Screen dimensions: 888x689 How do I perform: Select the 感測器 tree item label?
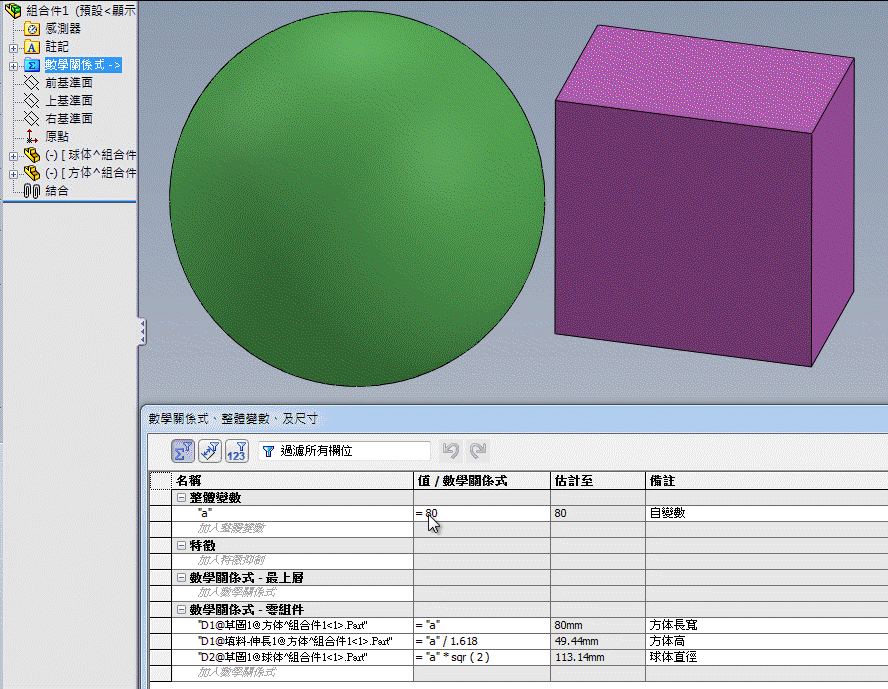63,28
